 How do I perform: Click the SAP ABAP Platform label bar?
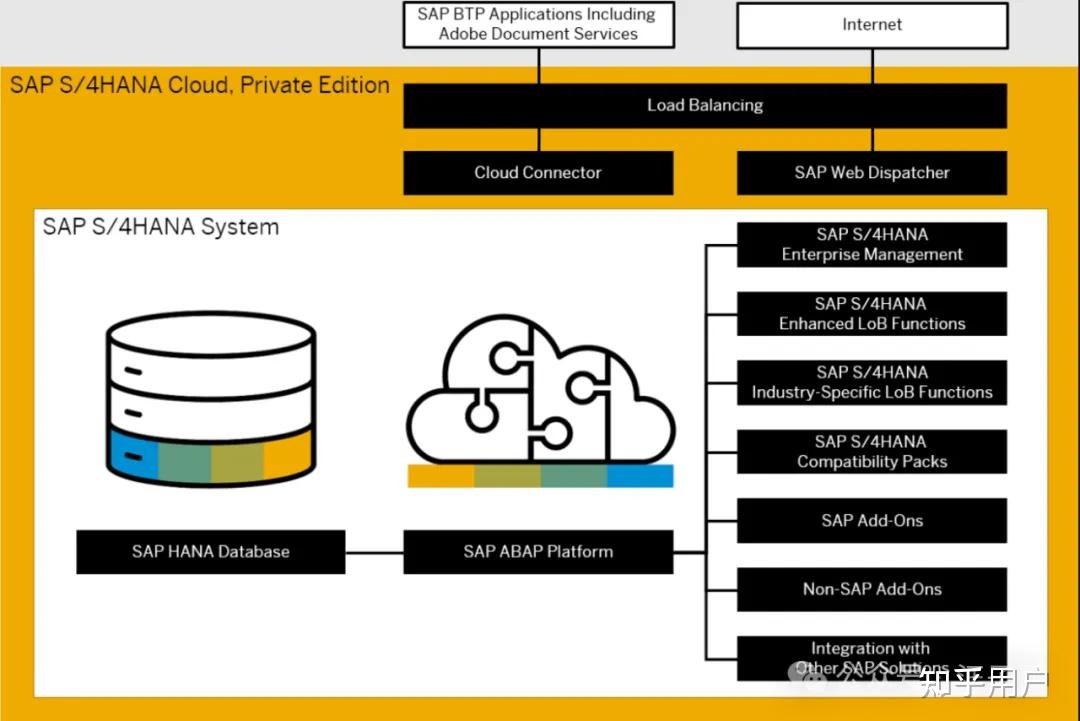click(538, 551)
